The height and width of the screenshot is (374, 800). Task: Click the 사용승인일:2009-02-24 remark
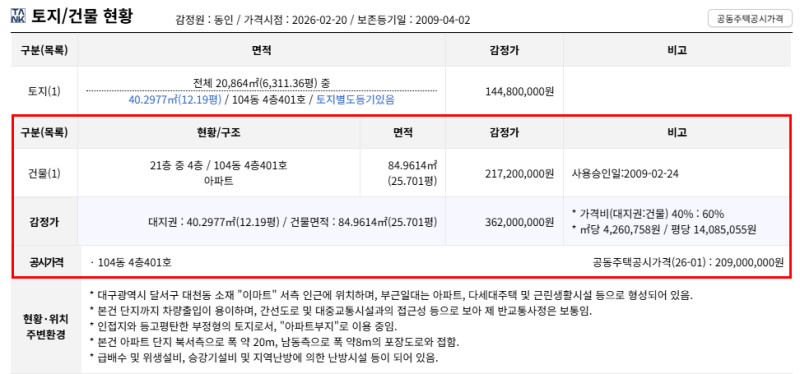626,173
